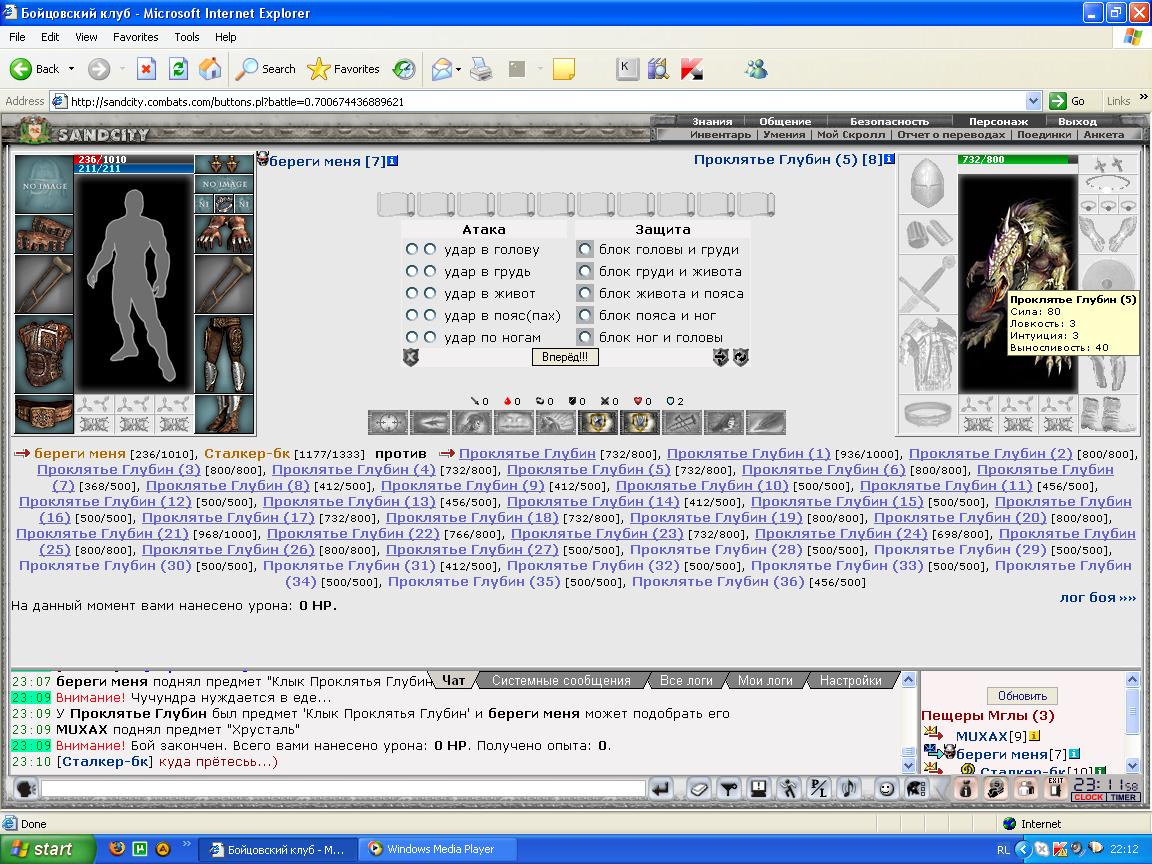Open the Инвентарь game menu item

click(720, 134)
